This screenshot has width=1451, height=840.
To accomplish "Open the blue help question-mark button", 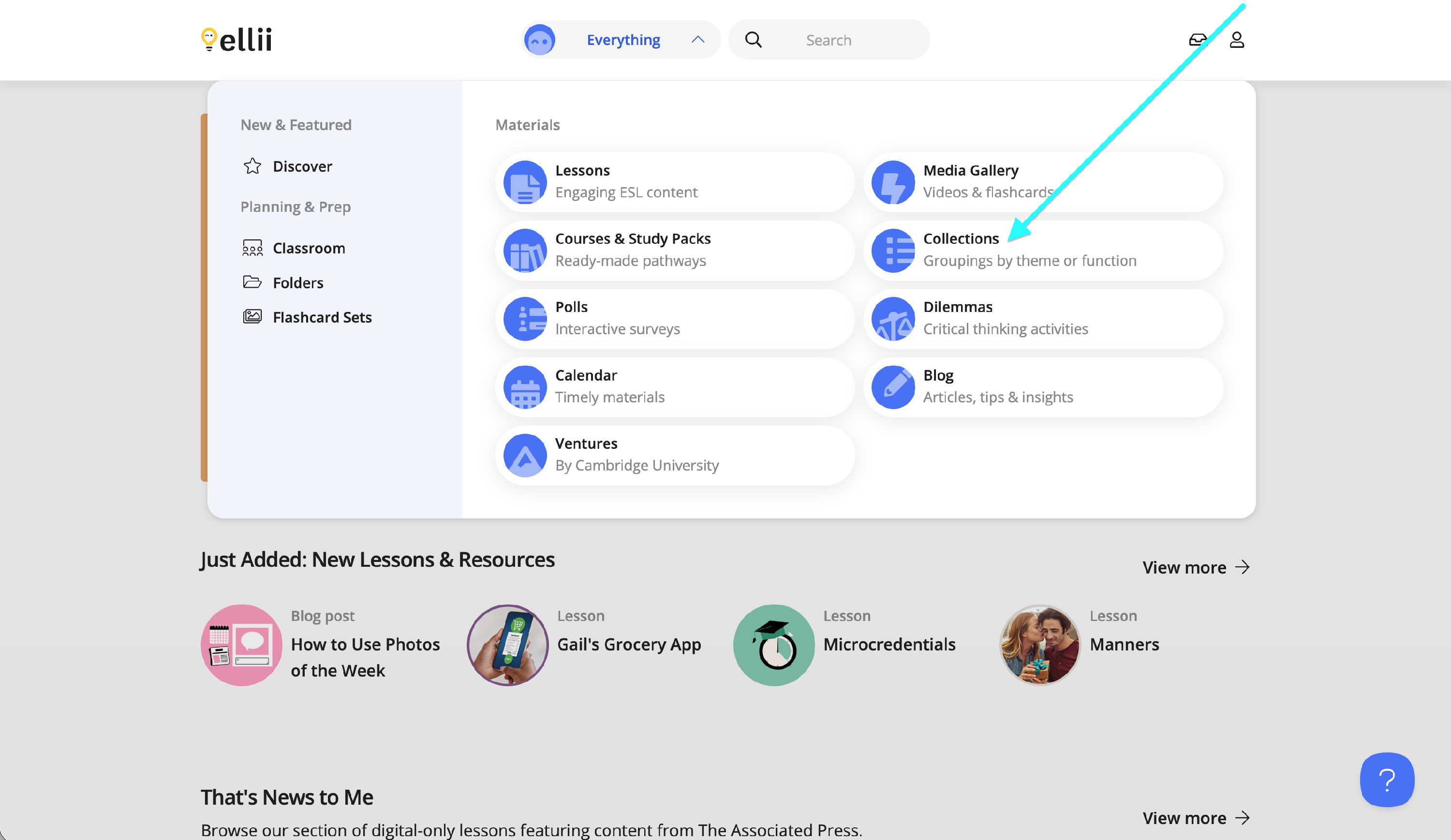I will (1387, 780).
